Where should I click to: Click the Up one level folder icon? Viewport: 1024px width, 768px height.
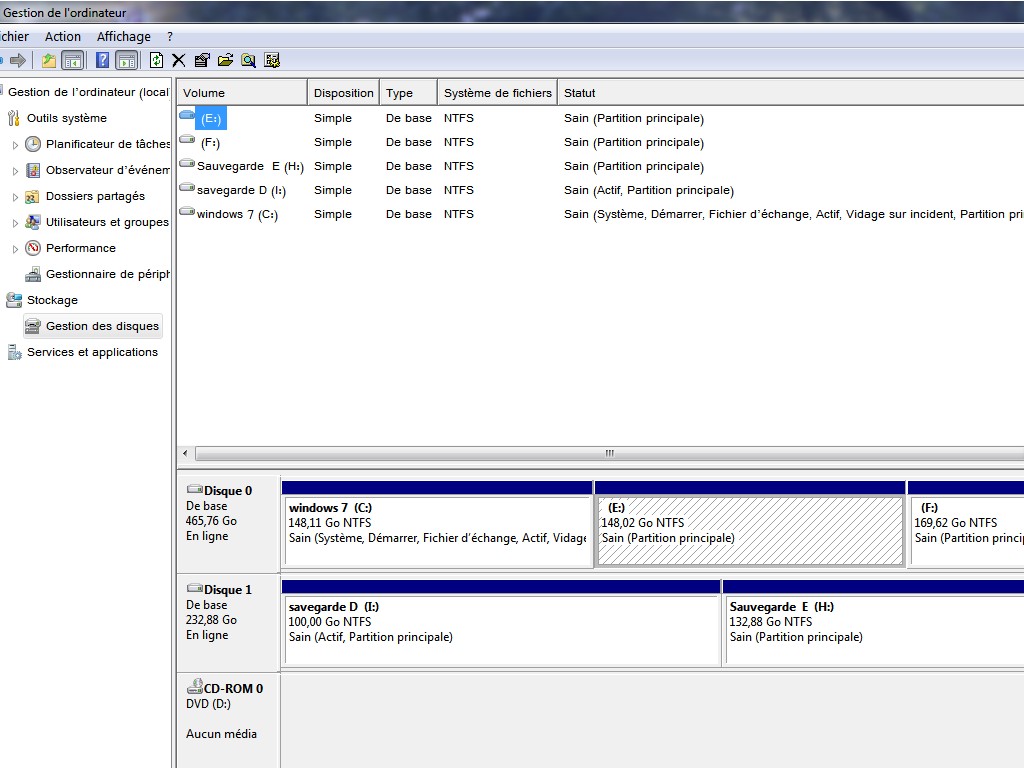(49, 60)
